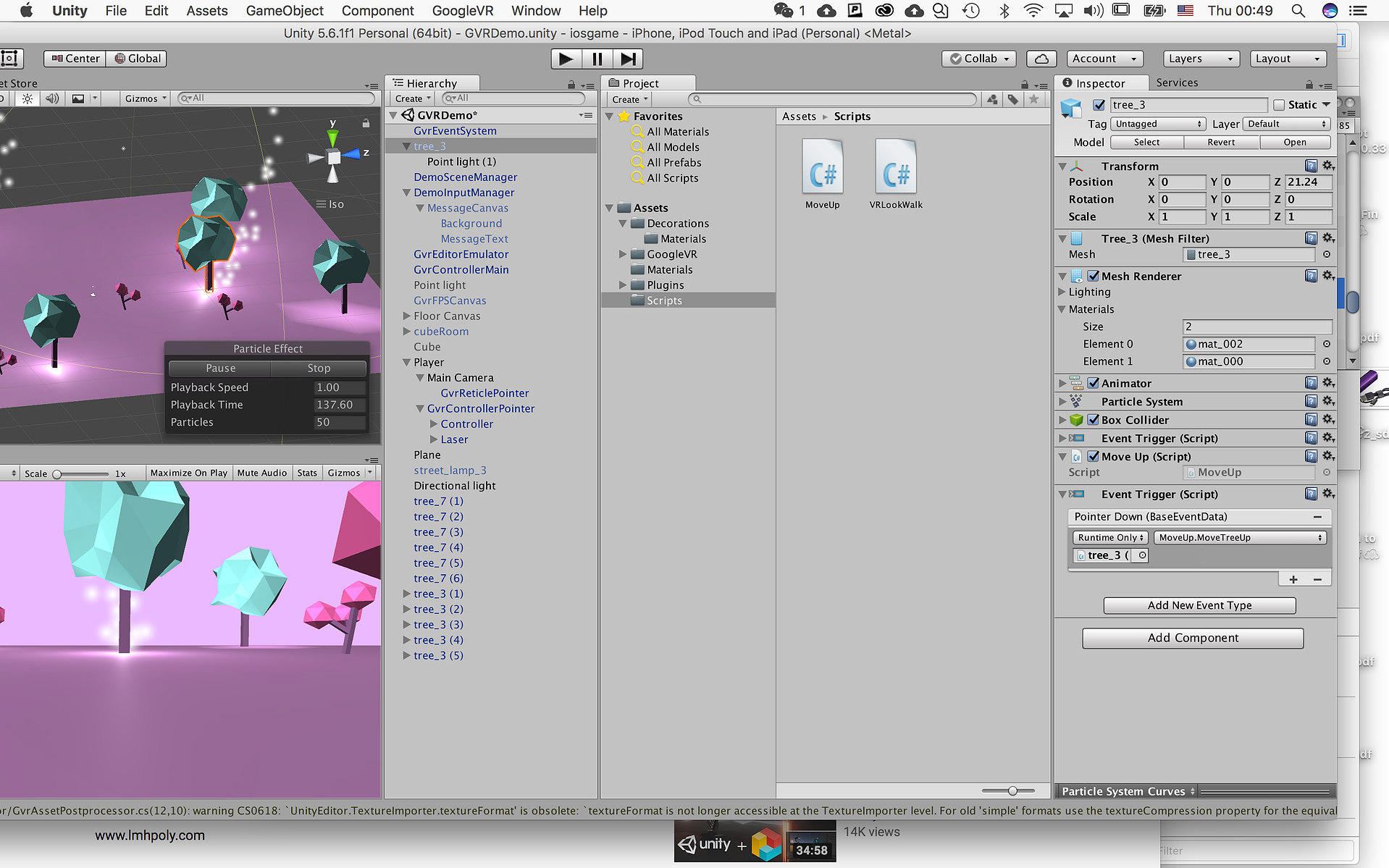Click the VRLookWalk C# script file
The width and height of the screenshot is (1389, 868).
pos(896,174)
